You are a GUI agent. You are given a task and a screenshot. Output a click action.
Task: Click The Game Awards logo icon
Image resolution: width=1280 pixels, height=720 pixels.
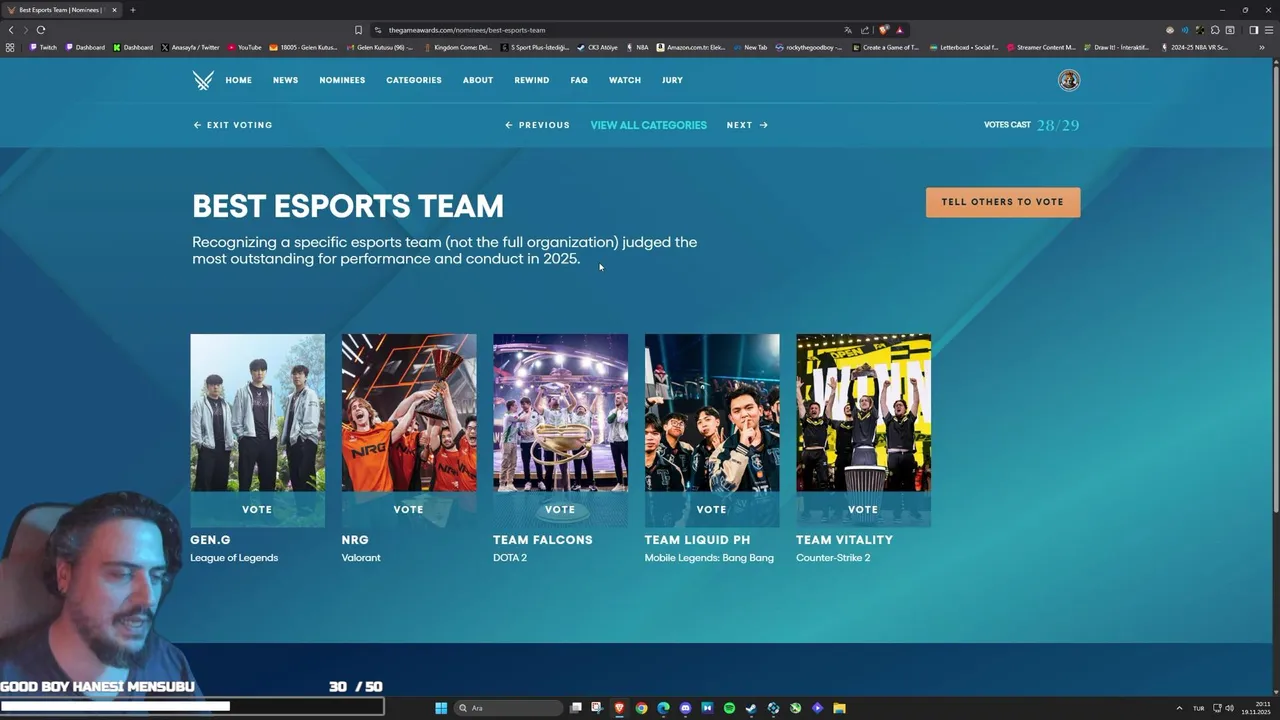203,80
